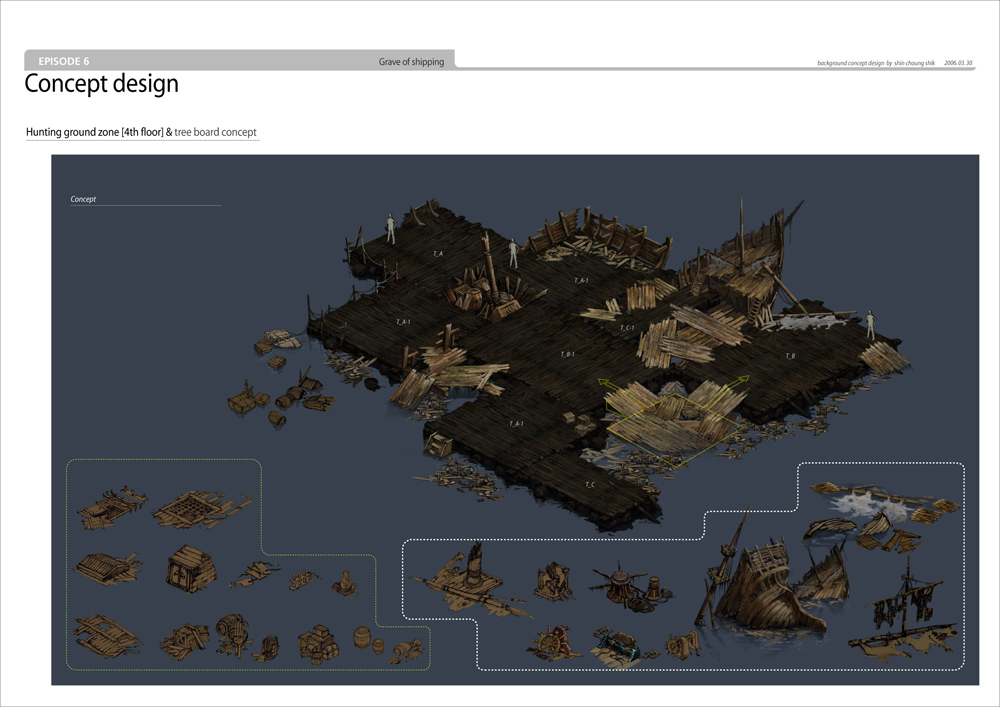Click the EPISODE 6 header tab
Screen dimensions: 1000x707
pyautogui.click(x=64, y=61)
